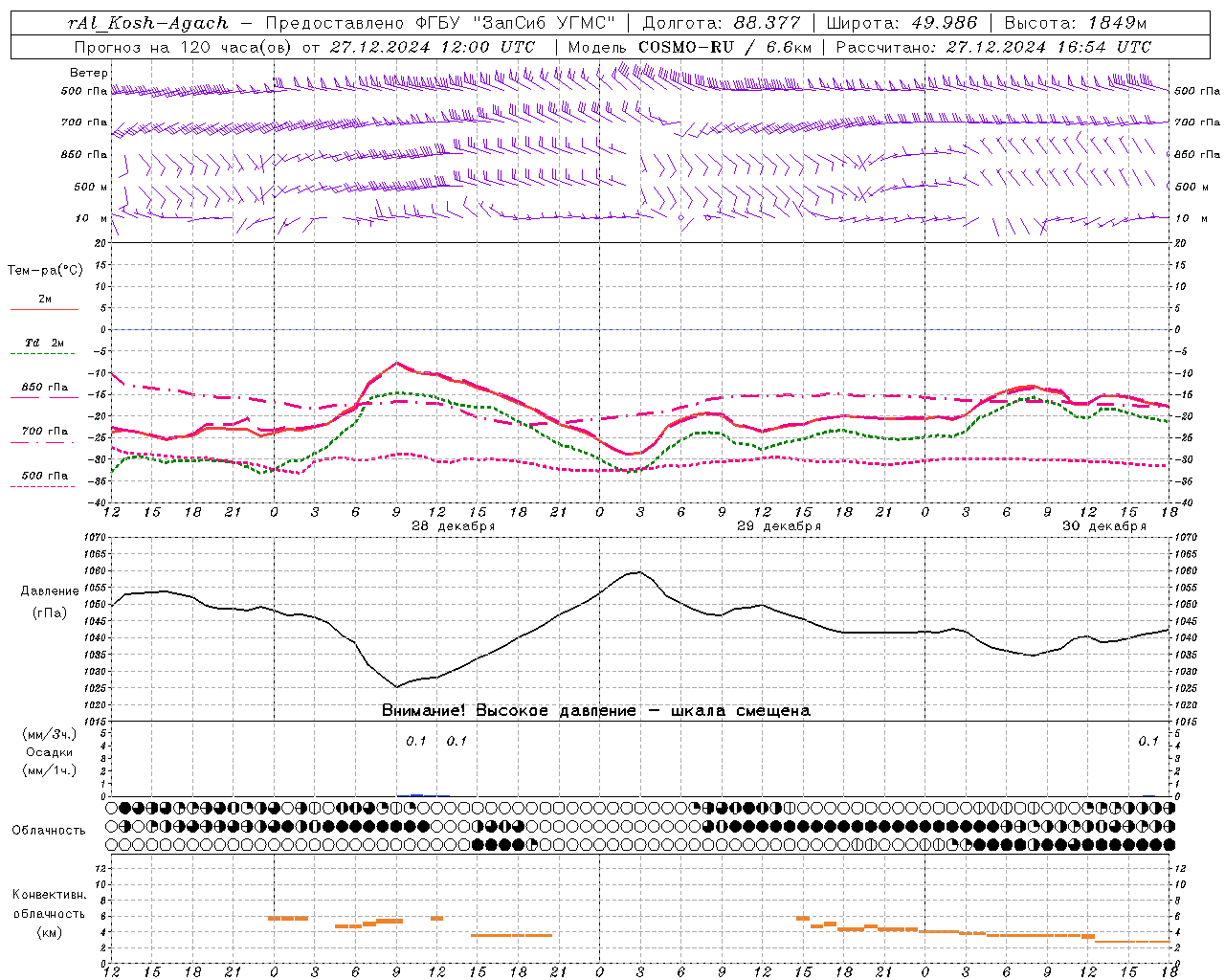Select the 'Долгота: 88.377' longitude text

coord(723,23)
